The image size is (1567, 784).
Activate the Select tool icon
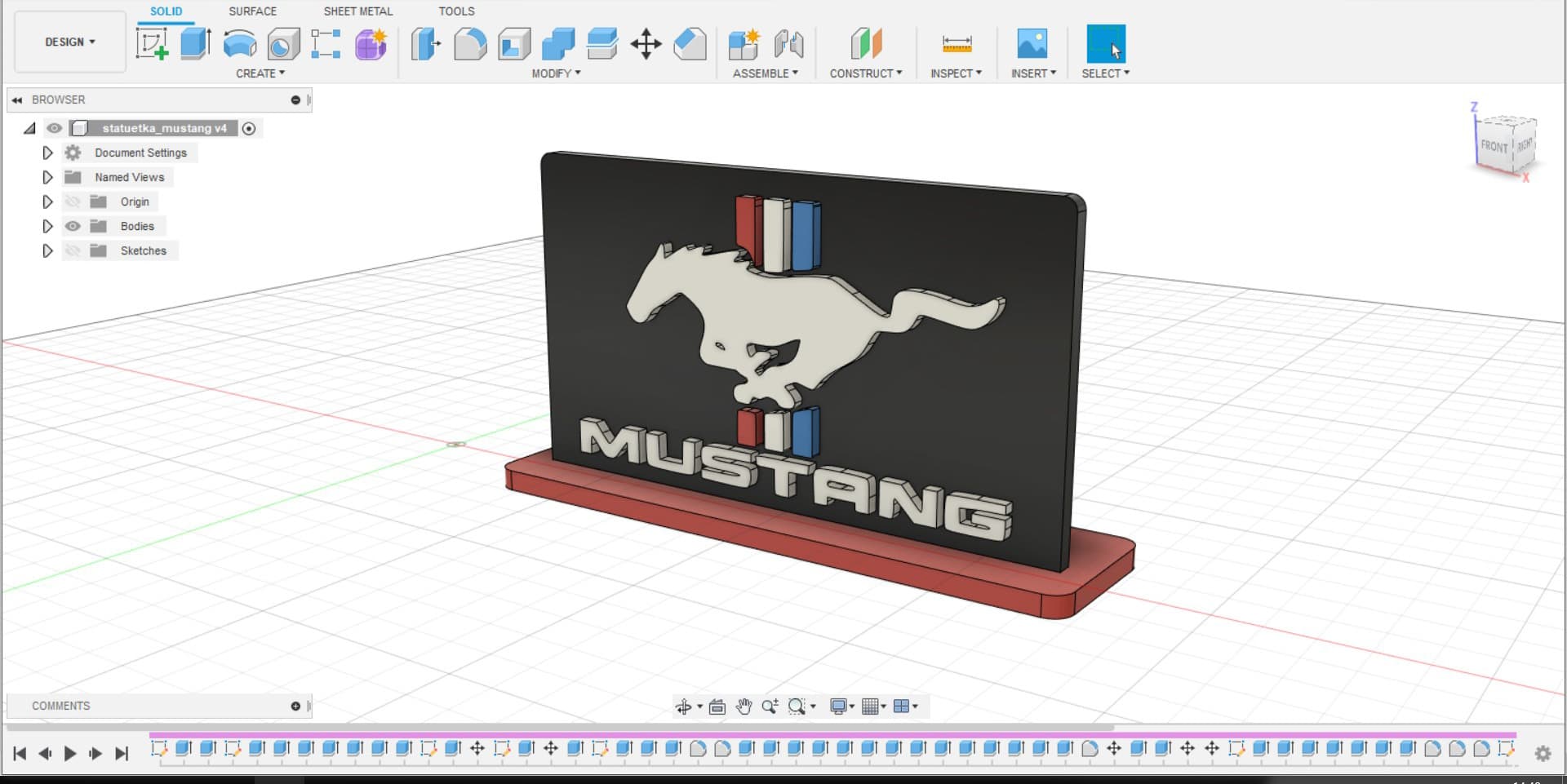1106,44
